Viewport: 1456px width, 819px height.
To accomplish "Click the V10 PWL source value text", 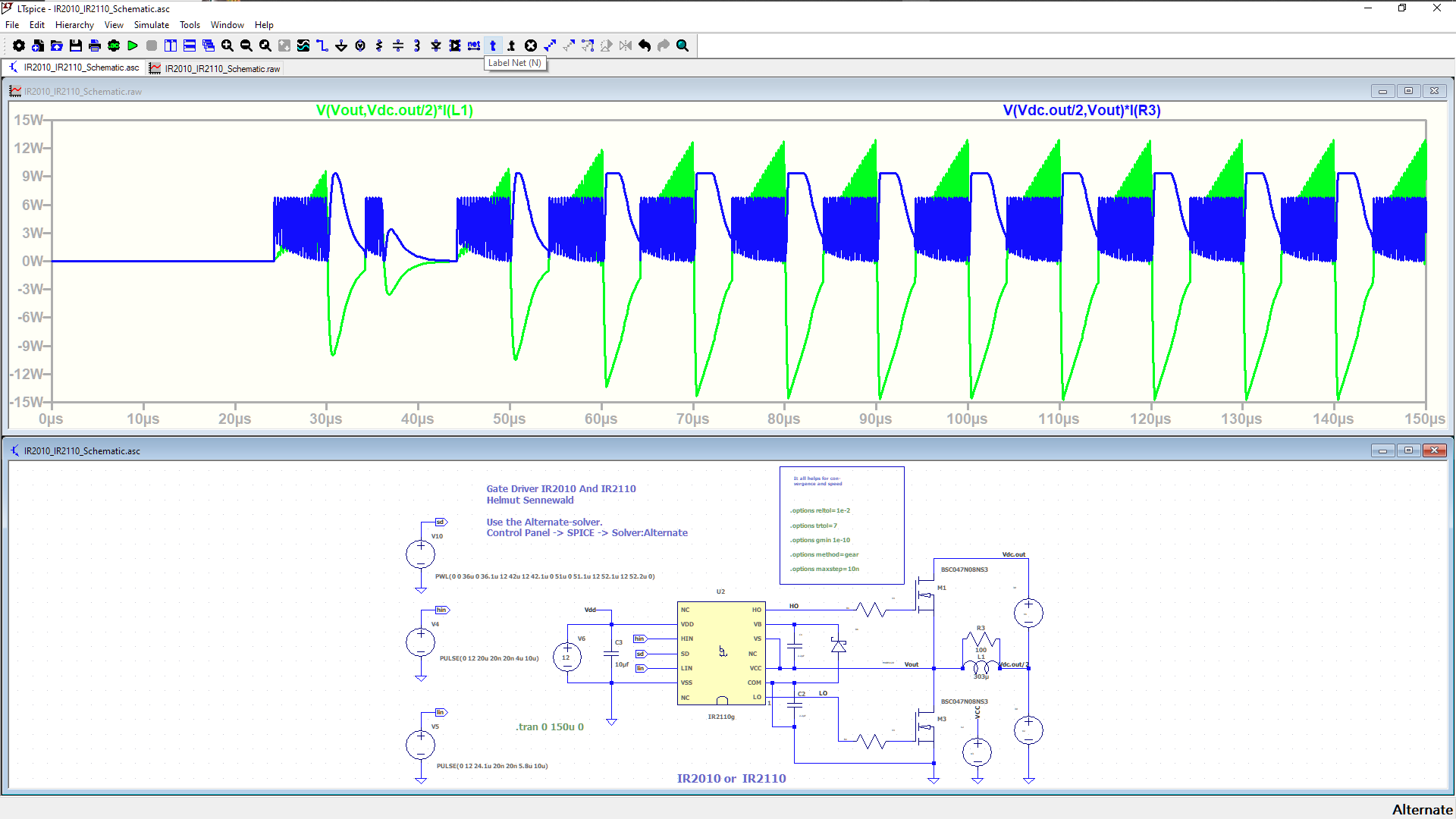I will coord(545,576).
